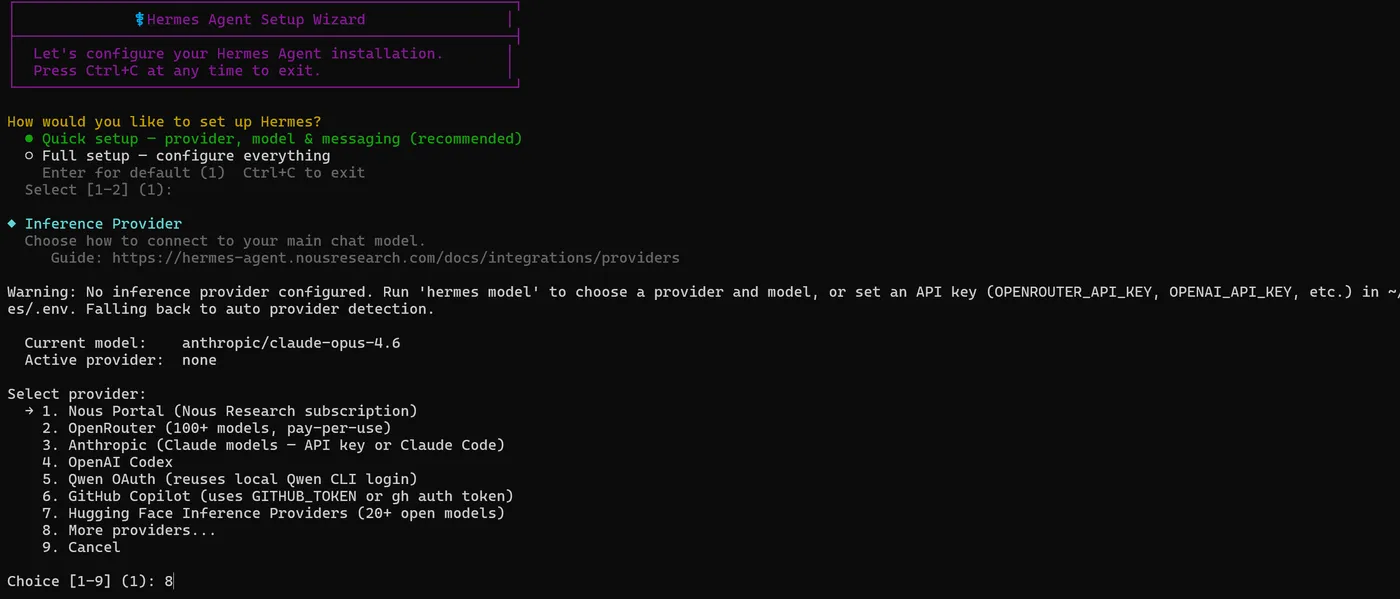Select Qwen OAuth provider entry
Image resolution: width=1400 pixels, height=599 pixels.
tap(229, 479)
